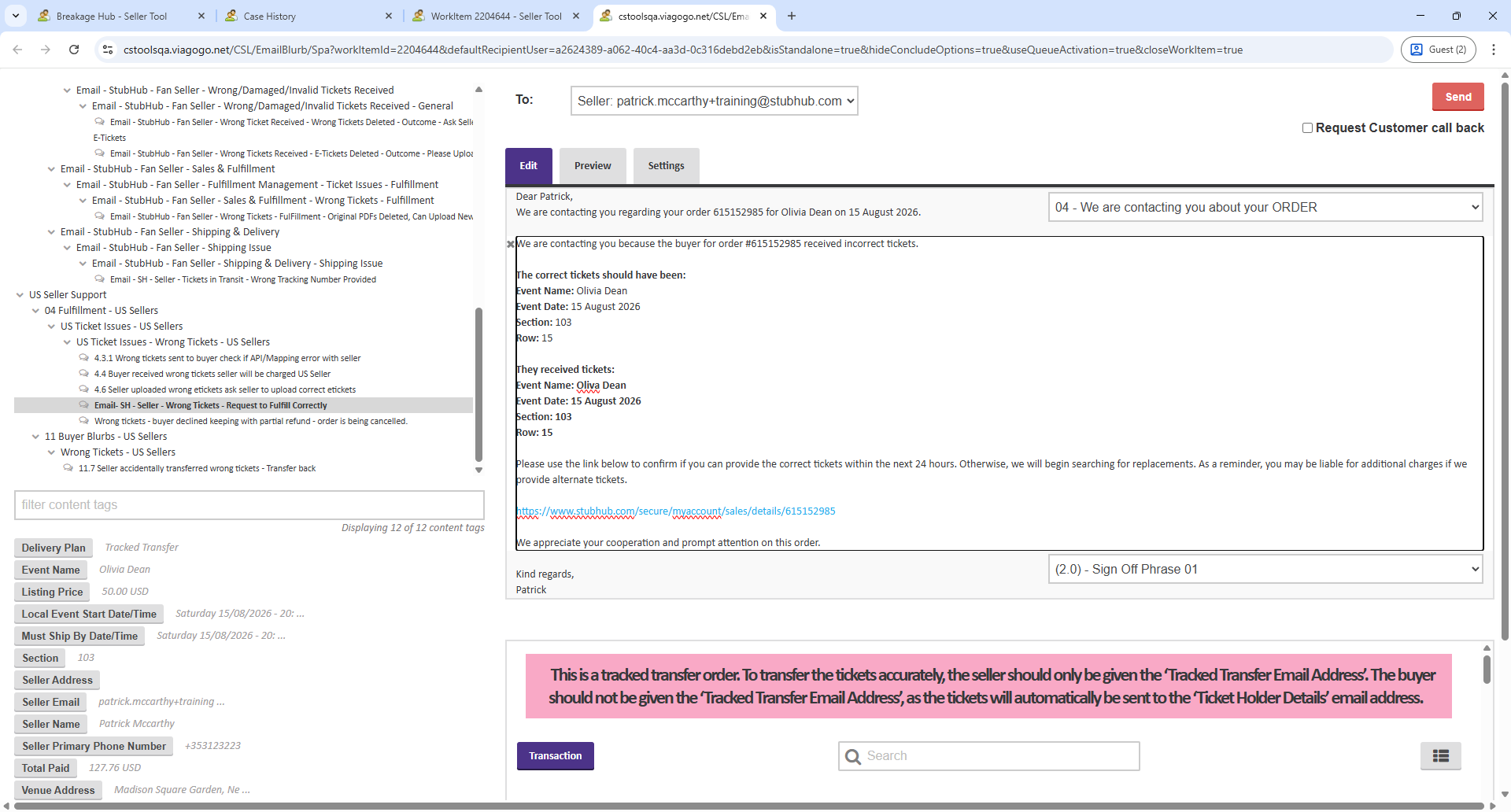Click the site information icon in address bar
Viewport: 1511px width, 812px height.
pos(108,50)
